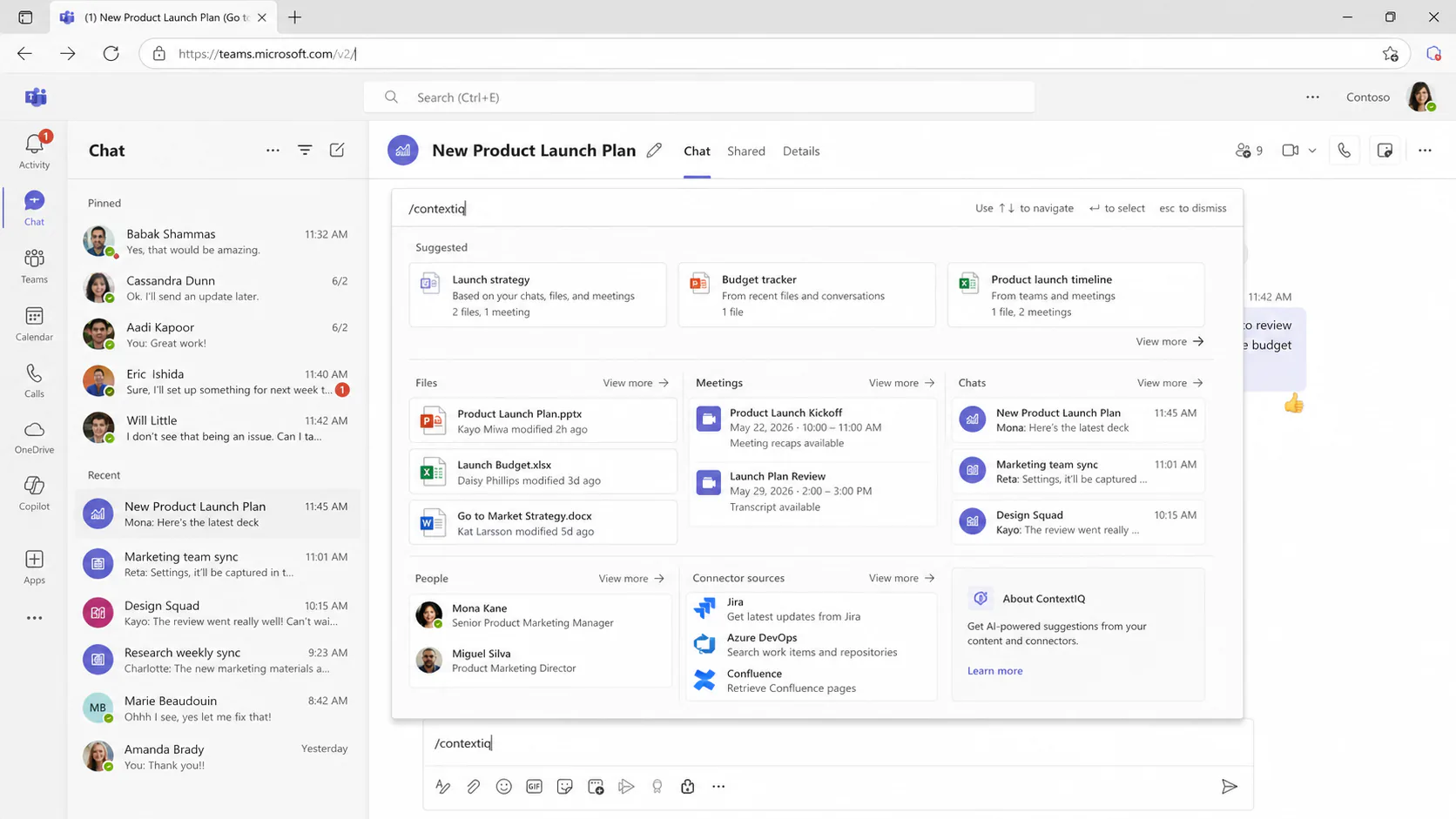Viewport: 1456px width, 819px height.
Task: Insert a GIF in the message
Action: 534,787
